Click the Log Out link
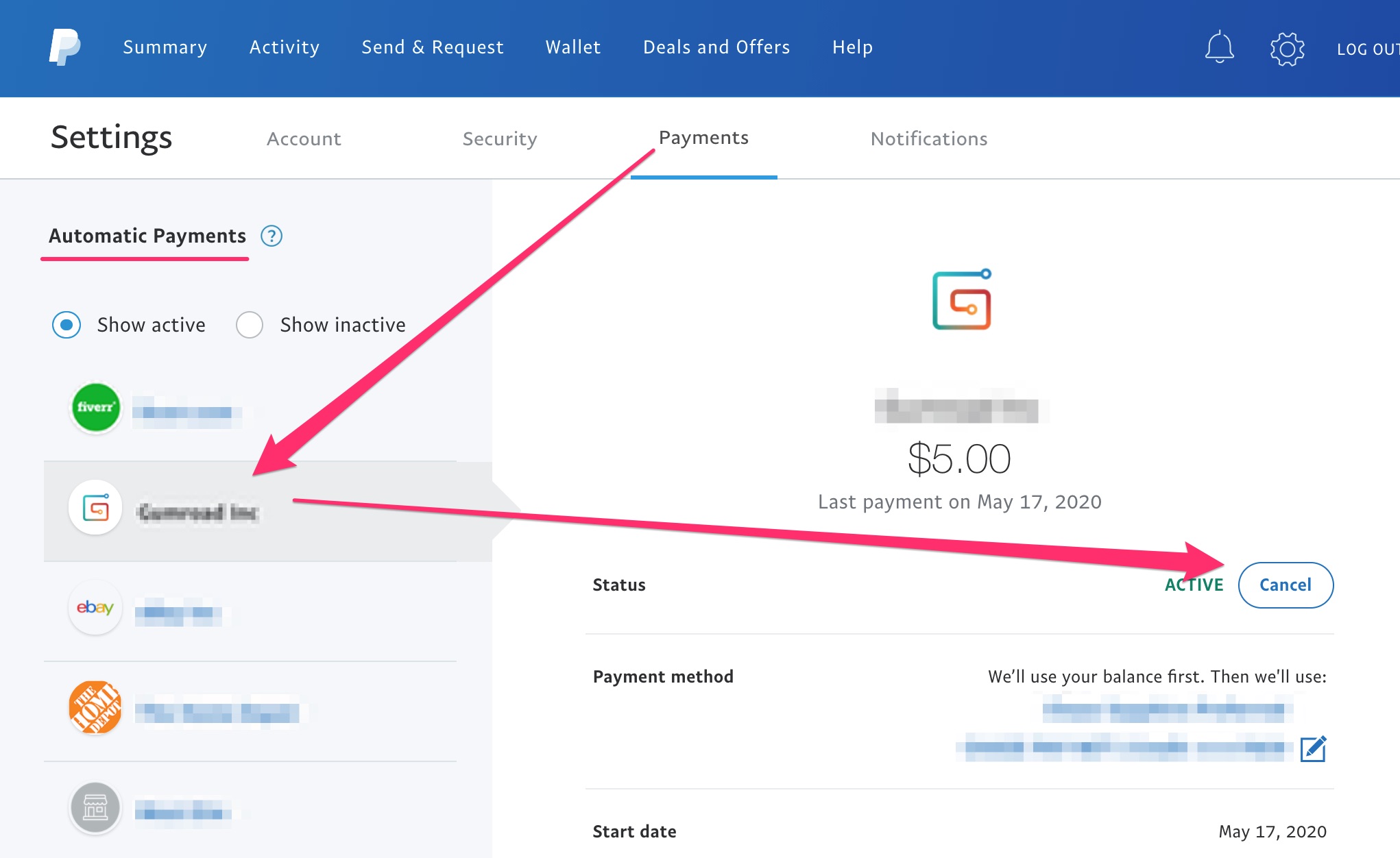Viewport: 1400px width, 858px height. click(1368, 49)
